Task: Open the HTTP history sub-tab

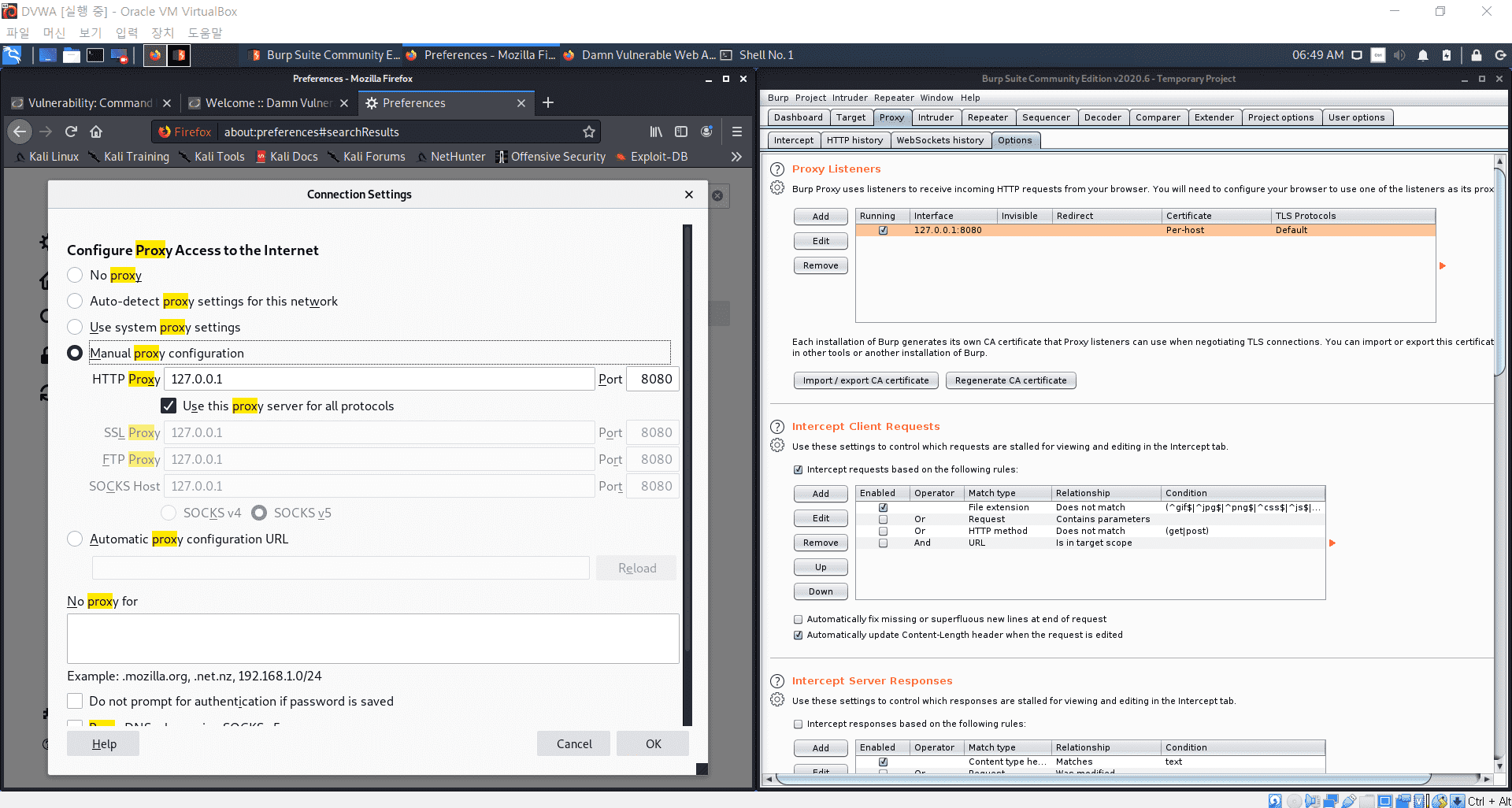Action: (854, 140)
